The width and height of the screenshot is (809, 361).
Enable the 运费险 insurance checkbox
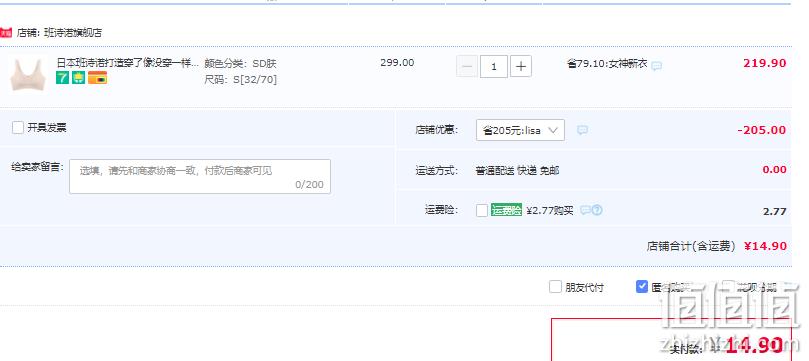[x=482, y=210]
